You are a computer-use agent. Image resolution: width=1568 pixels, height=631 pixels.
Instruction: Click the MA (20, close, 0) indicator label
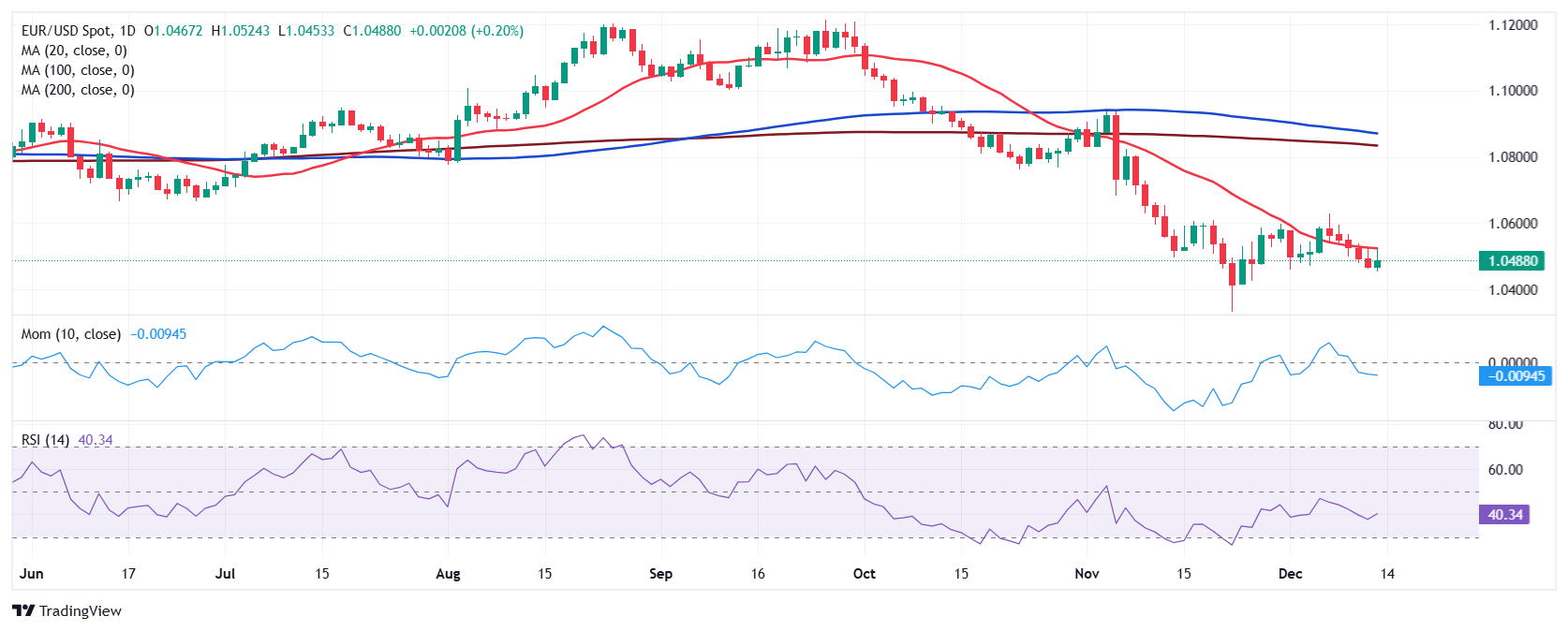pyautogui.click(x=74, y=51)
